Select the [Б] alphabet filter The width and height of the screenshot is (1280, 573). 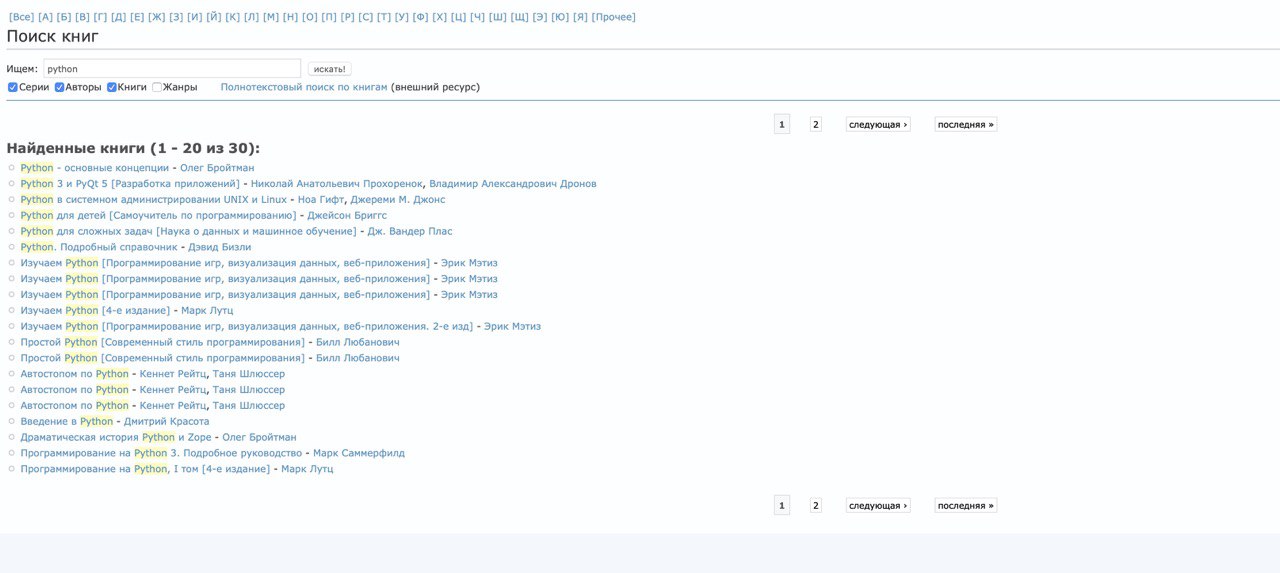(64, 17)
